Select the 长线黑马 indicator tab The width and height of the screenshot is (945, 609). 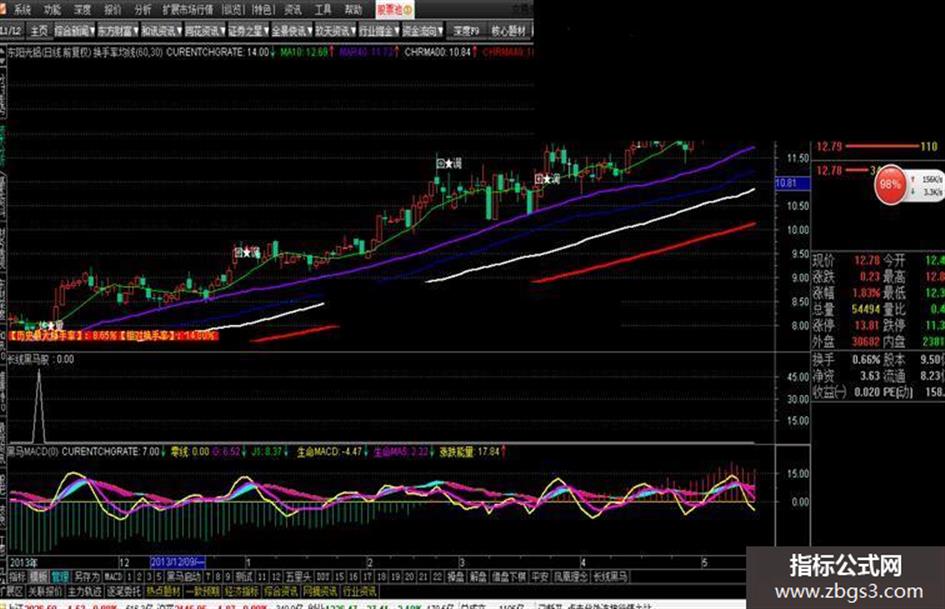point(610,576)
